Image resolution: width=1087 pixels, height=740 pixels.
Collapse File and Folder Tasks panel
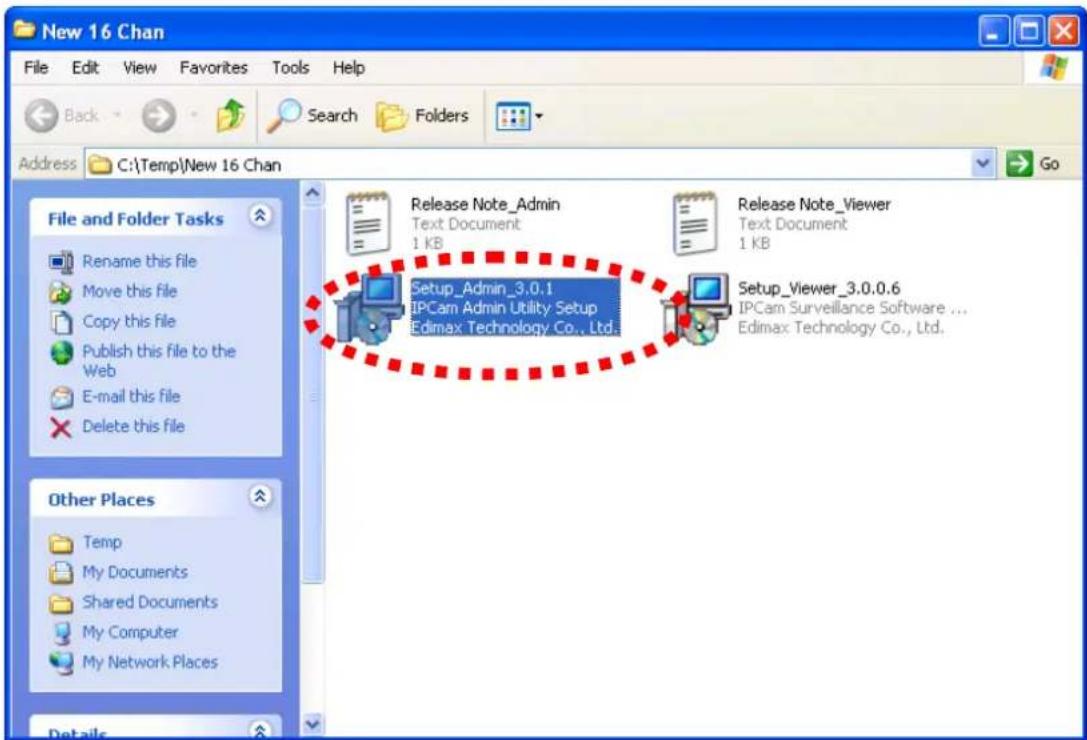click(260, 216)
